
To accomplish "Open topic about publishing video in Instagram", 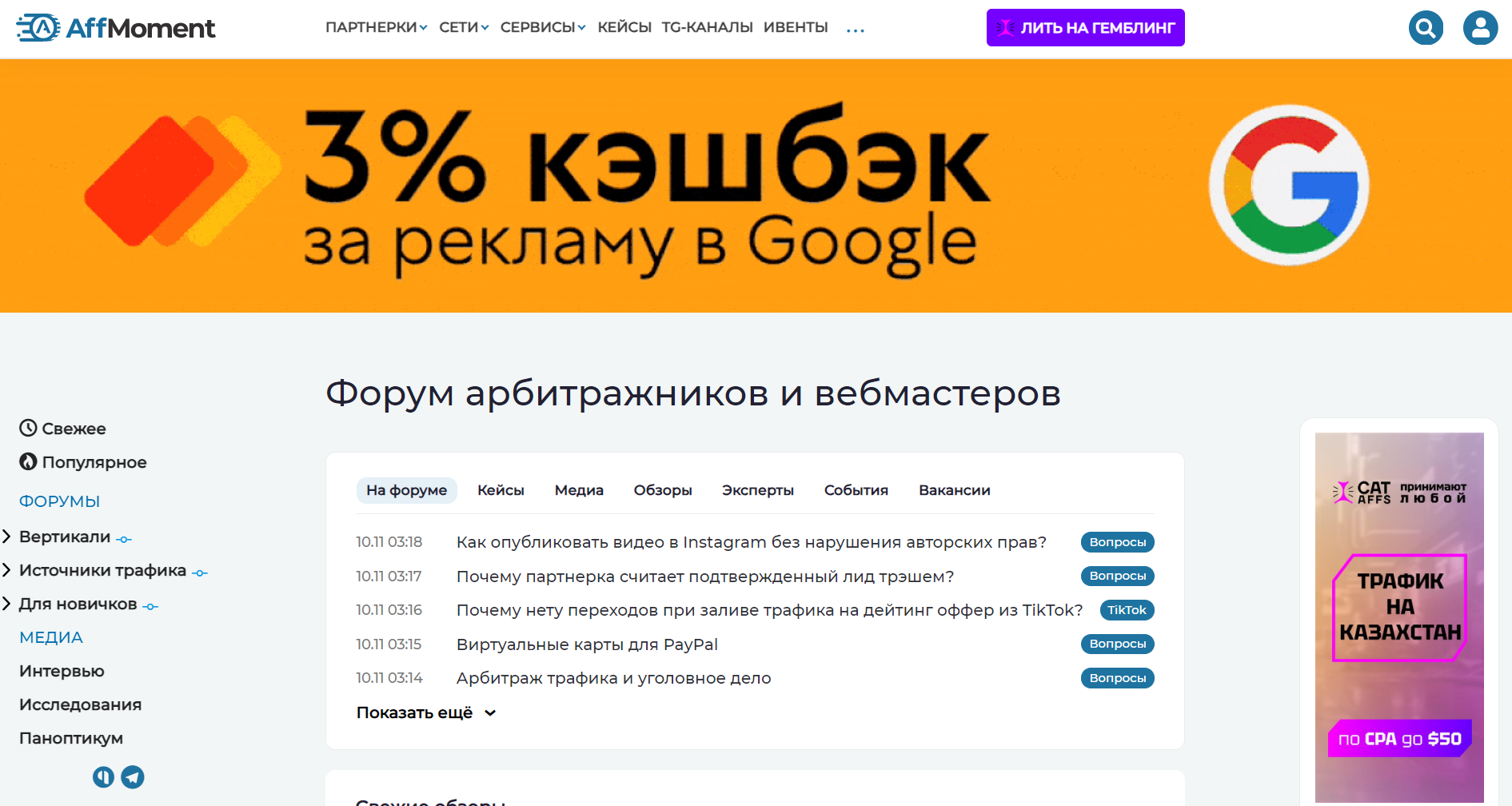I will (x=752, y=542).
